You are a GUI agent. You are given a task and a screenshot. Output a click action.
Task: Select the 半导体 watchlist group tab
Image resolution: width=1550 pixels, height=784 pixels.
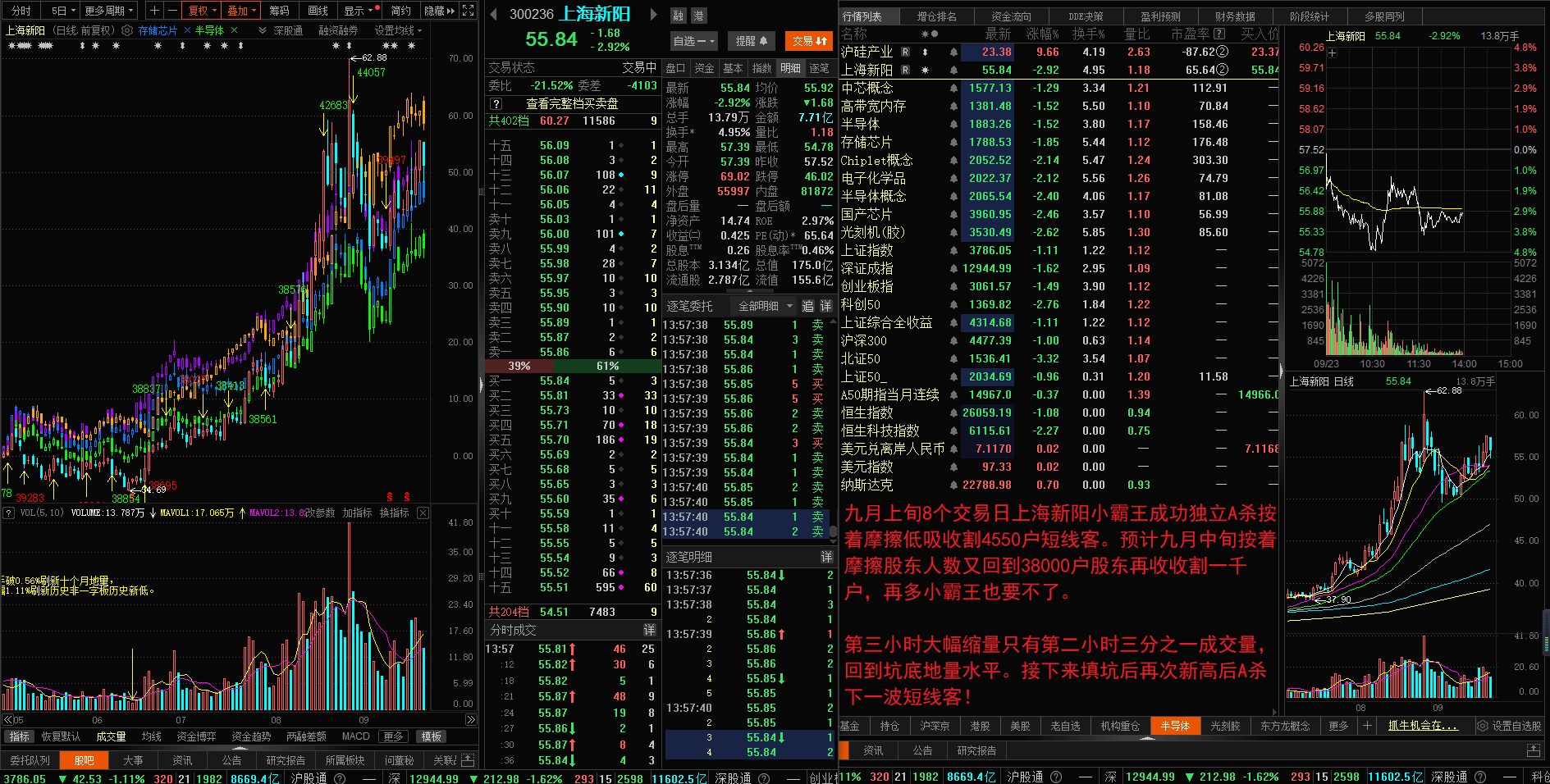pos(1175,726)
